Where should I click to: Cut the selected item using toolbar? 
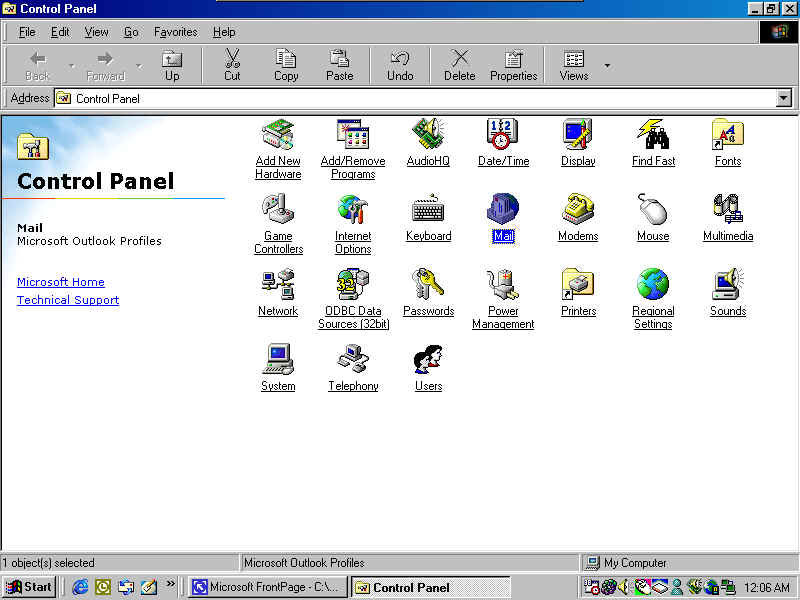point(232,65)
